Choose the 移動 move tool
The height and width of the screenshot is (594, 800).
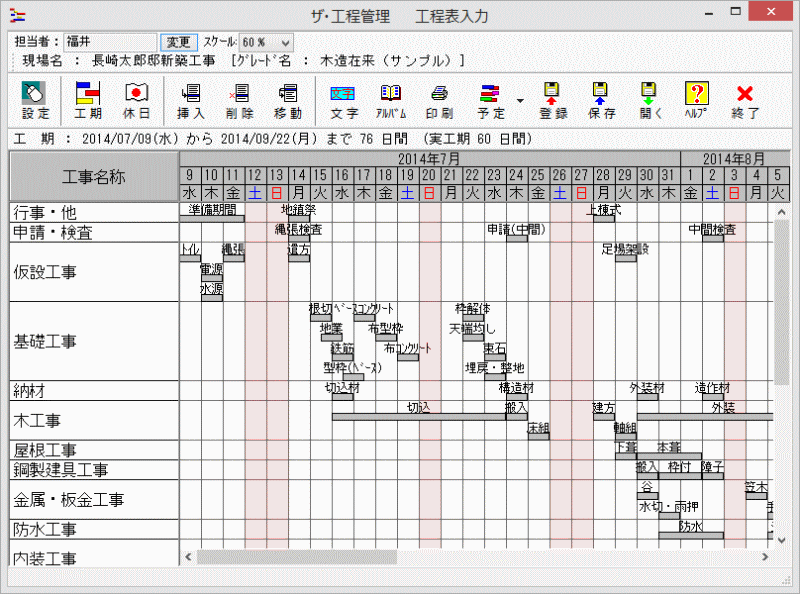point(288,101)
